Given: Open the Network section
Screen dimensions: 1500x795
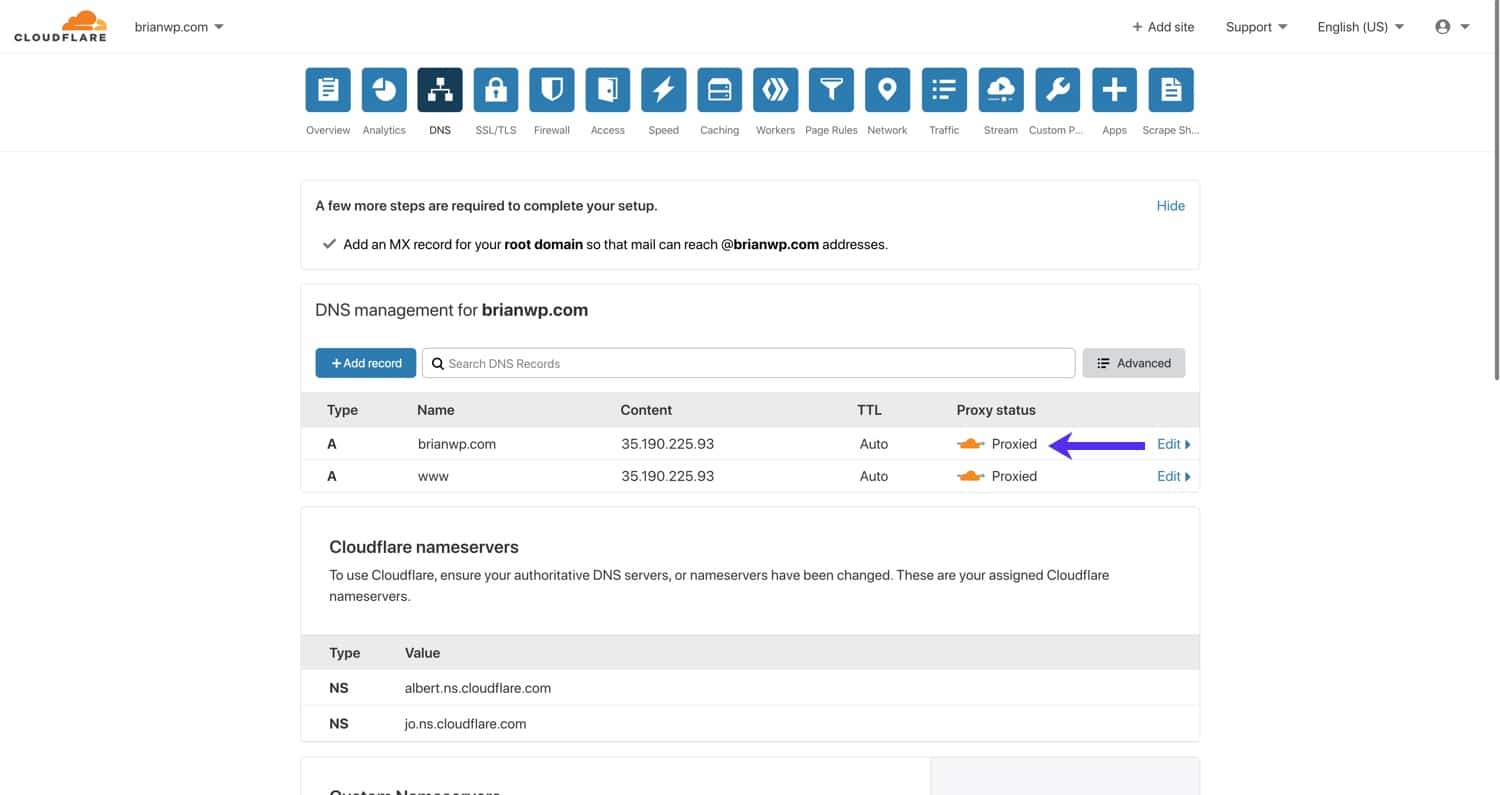Looking at the screenshot, I should tap(887, 89).
